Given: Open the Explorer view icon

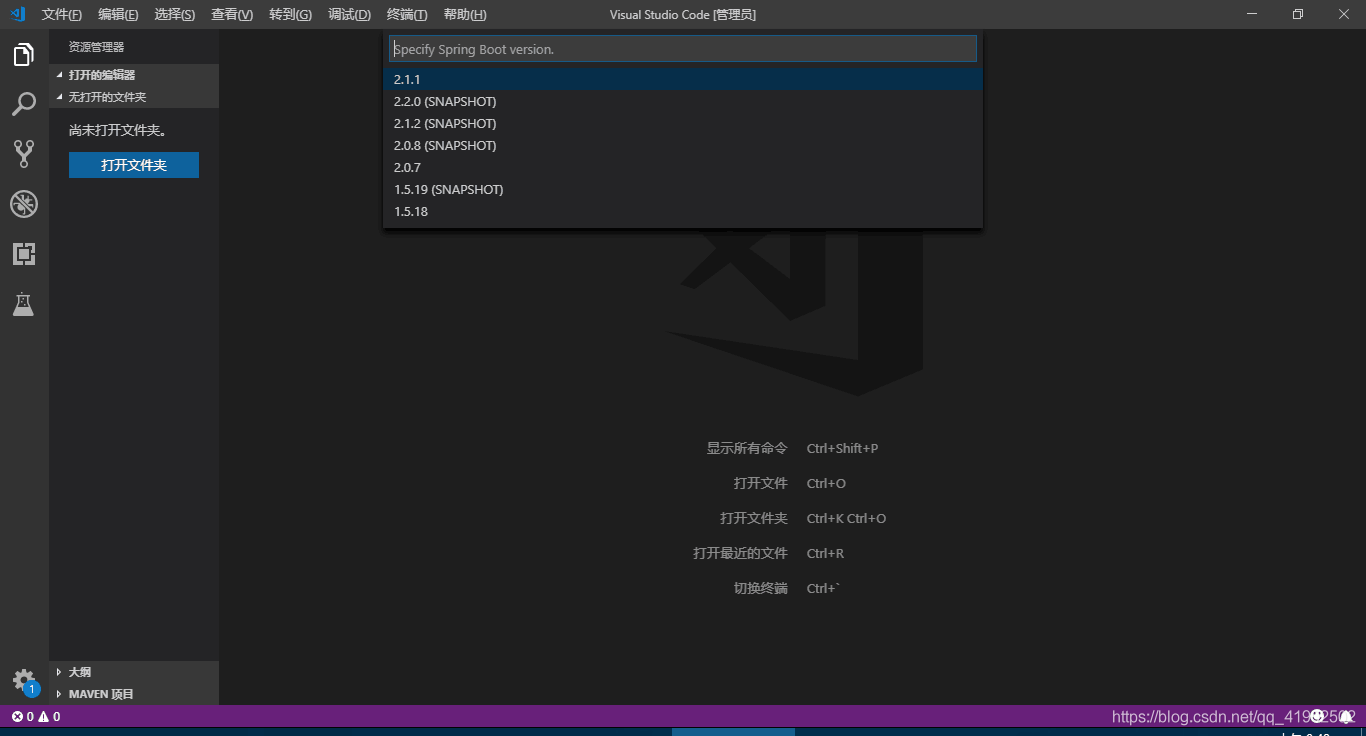Looking at the screenshot, I should pos(24,54).
